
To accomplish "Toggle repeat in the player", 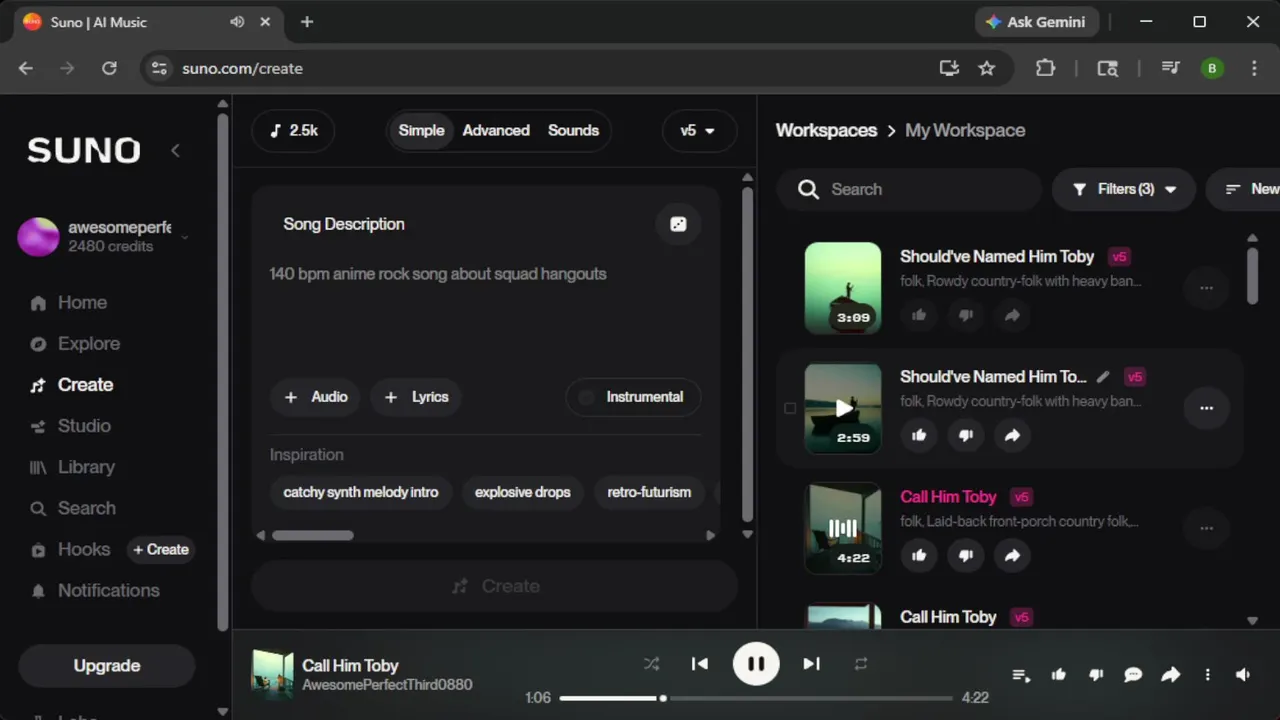I will [860, 663].
